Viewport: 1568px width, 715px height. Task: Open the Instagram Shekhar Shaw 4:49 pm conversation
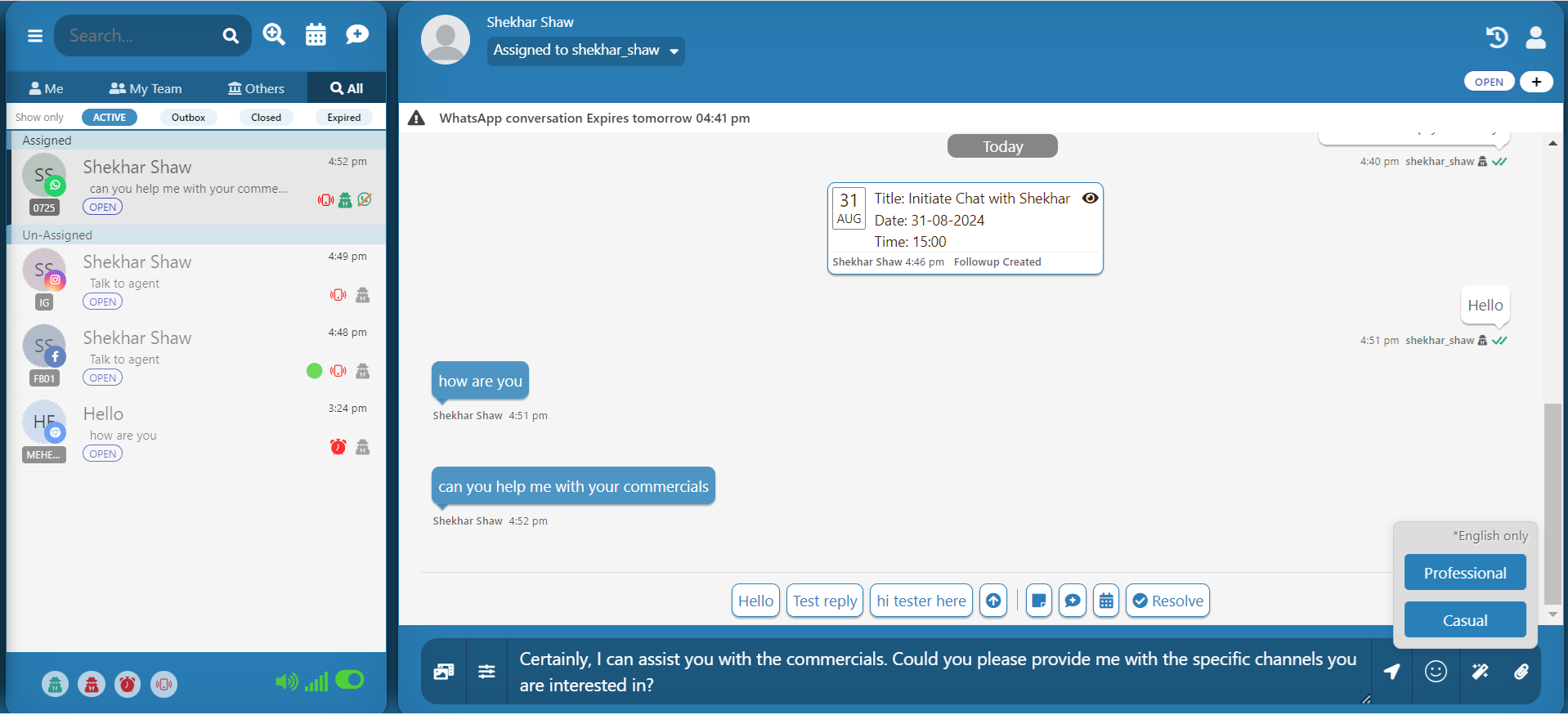pyautogui.click(x=196, y=282)
